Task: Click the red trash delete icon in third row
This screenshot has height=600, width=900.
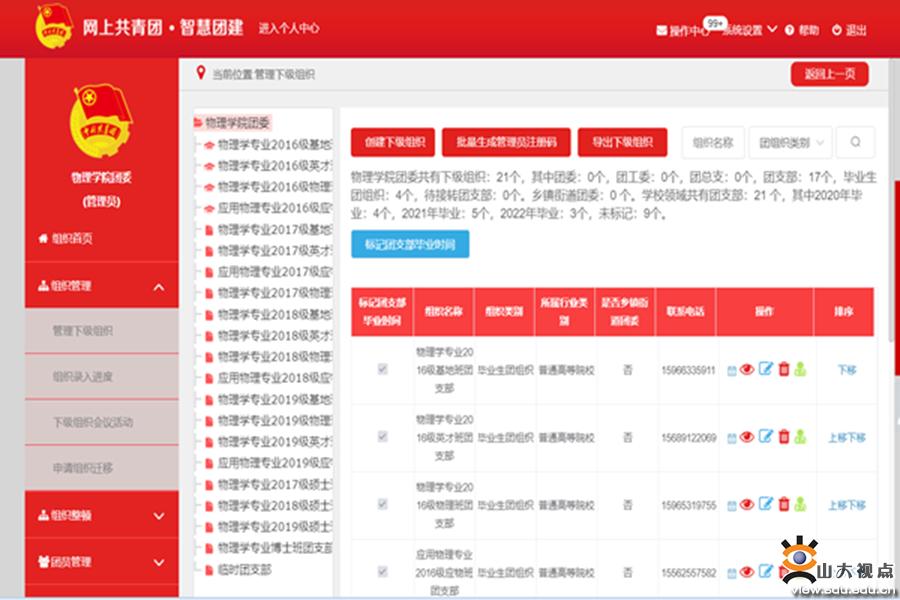Action: (784, 505)
